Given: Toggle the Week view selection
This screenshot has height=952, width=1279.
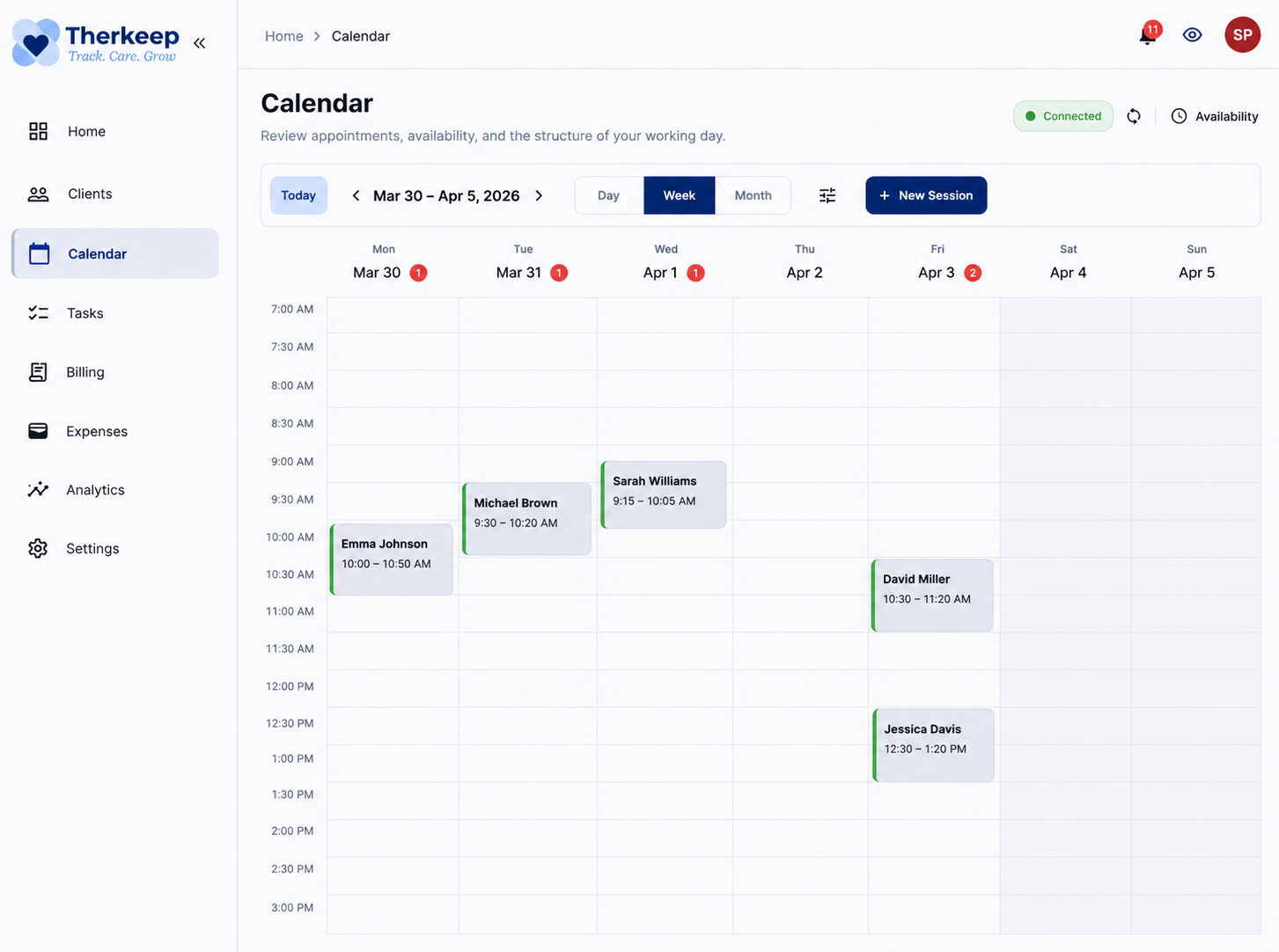Looking at the screenshot, I should (679, 195).
